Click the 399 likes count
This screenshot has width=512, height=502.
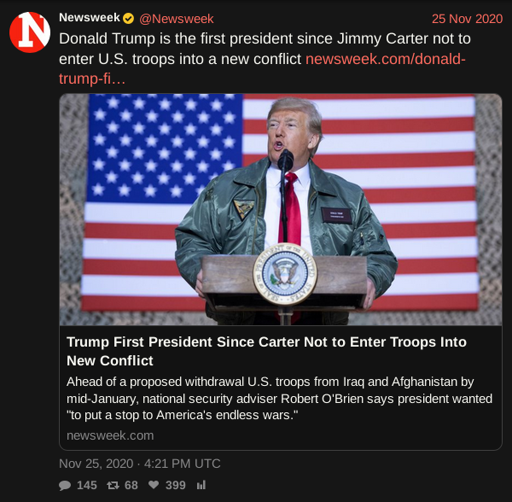tap(175, 485)
